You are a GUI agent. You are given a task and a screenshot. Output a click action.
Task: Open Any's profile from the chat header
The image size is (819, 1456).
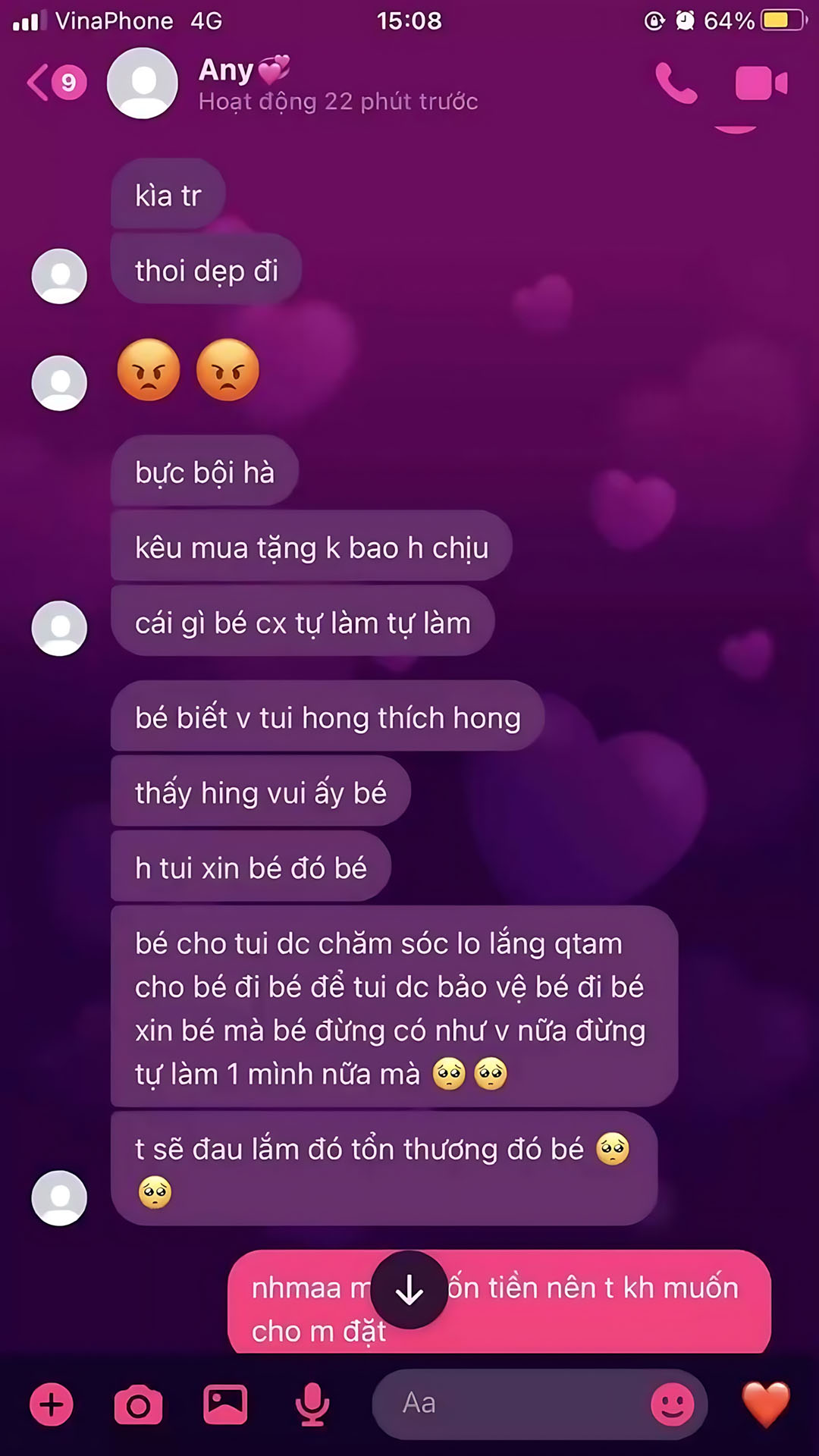coord(338,83)
